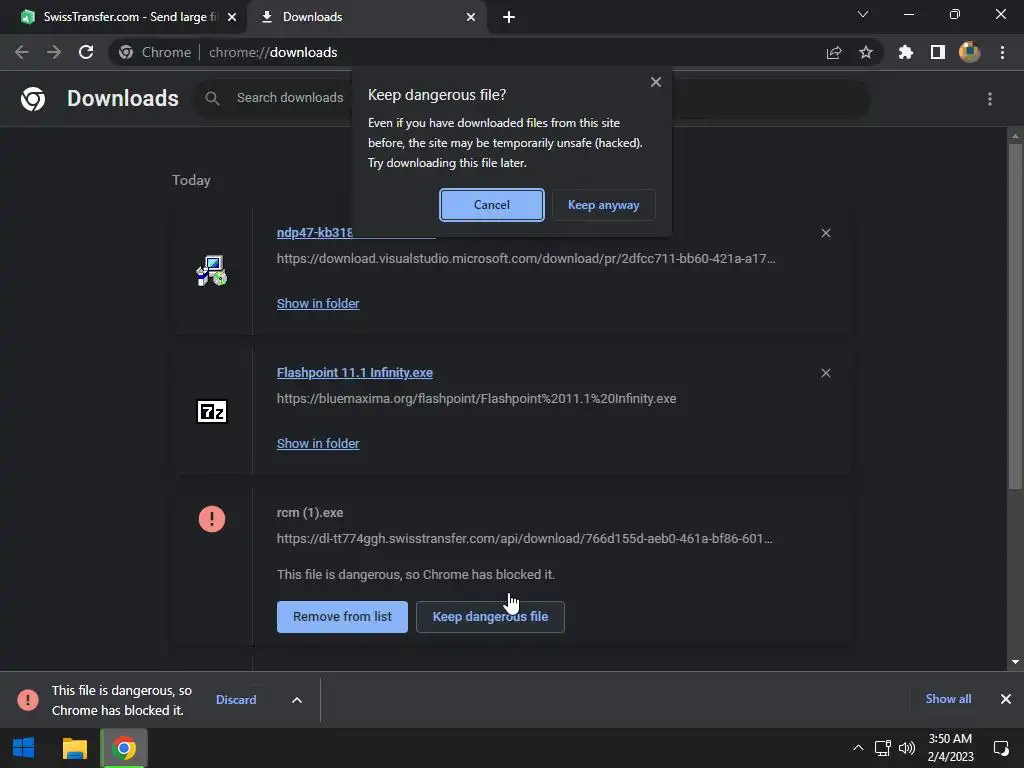Click the scrollbar down arrow

pos(1015,662)
